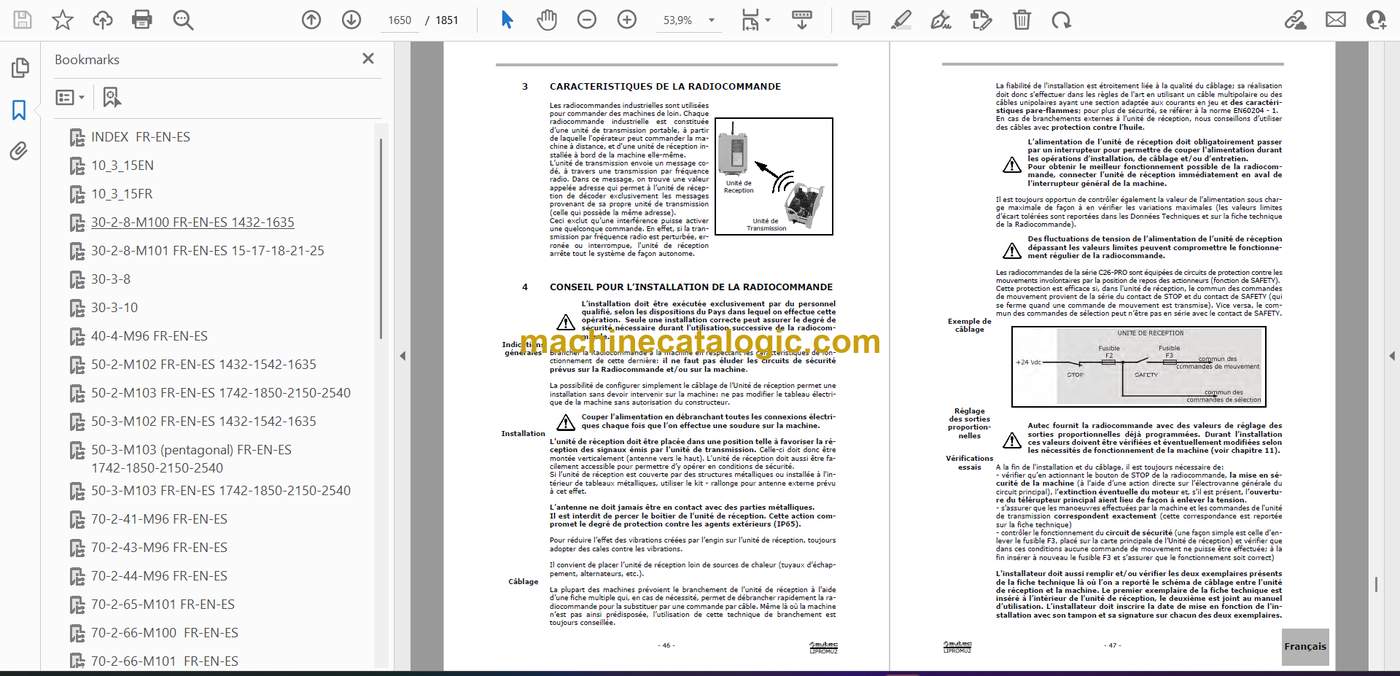The height and width of the screenshot is (676, 1400).
Task: Collapse the left navigation pane arrow
Action: (403, 355)
